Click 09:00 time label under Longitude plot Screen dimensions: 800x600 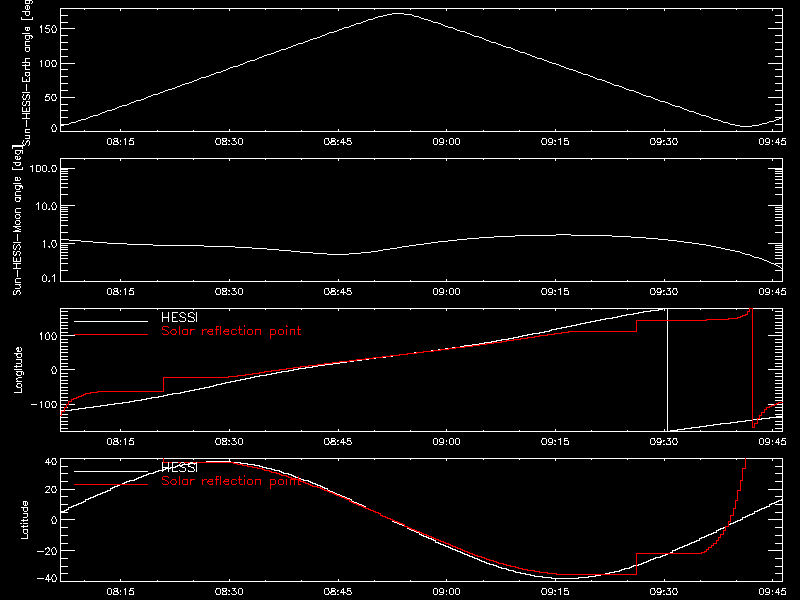(x=446, y=442)
